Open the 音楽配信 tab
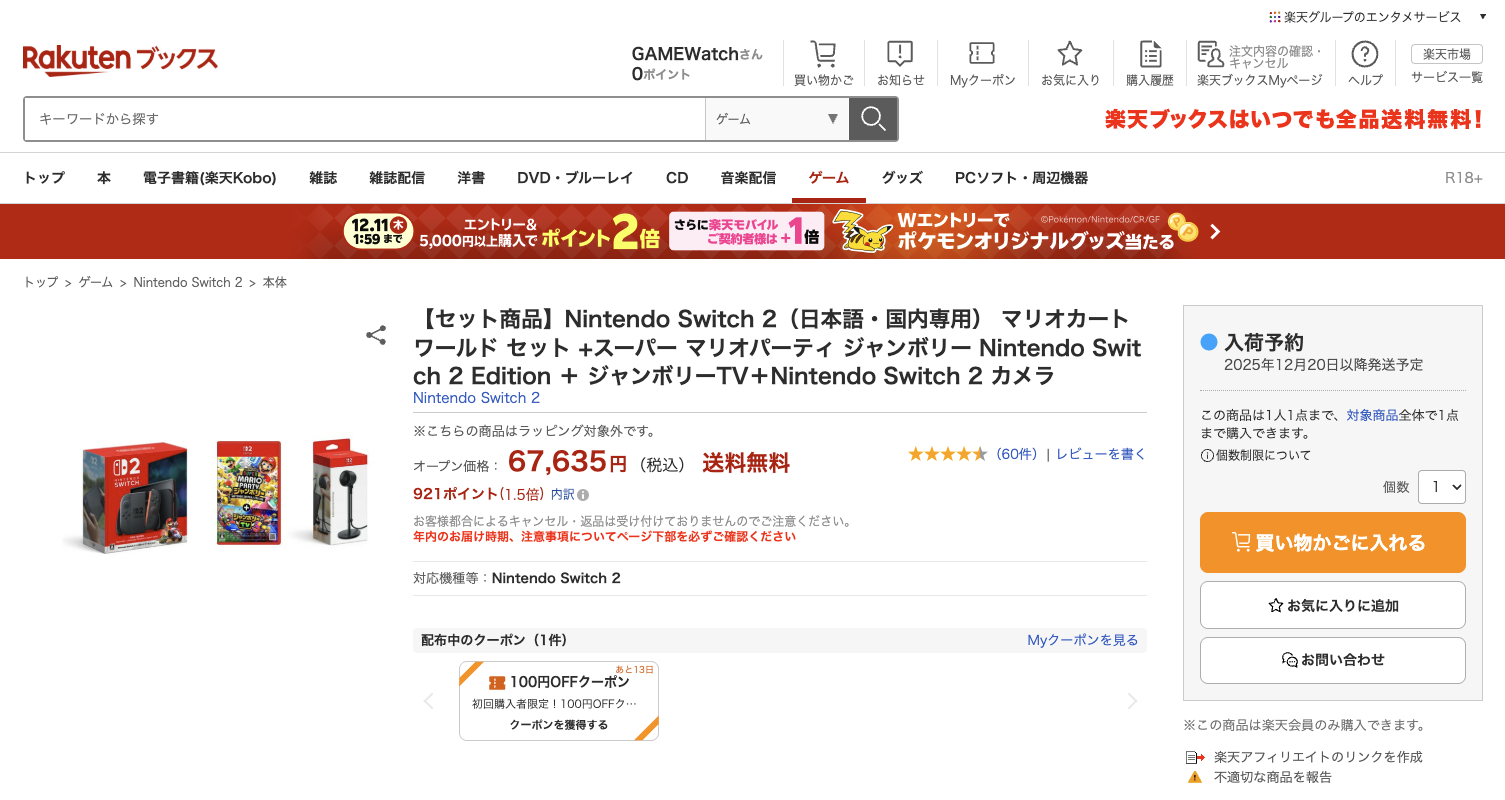The height and width of the screenshot is (800, 1505). click(749, 178)
